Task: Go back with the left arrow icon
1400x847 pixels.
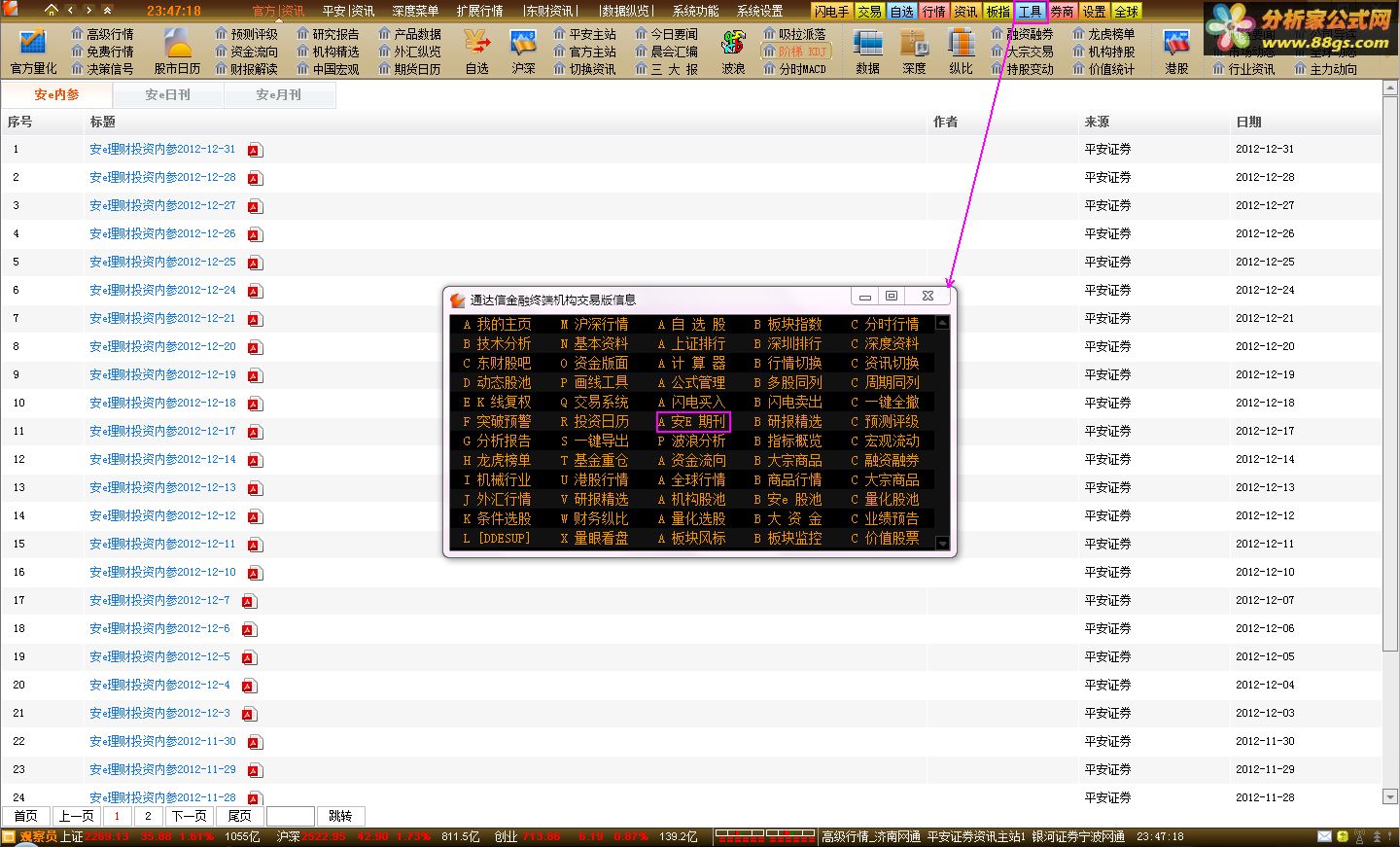Action: coord(70,11)
